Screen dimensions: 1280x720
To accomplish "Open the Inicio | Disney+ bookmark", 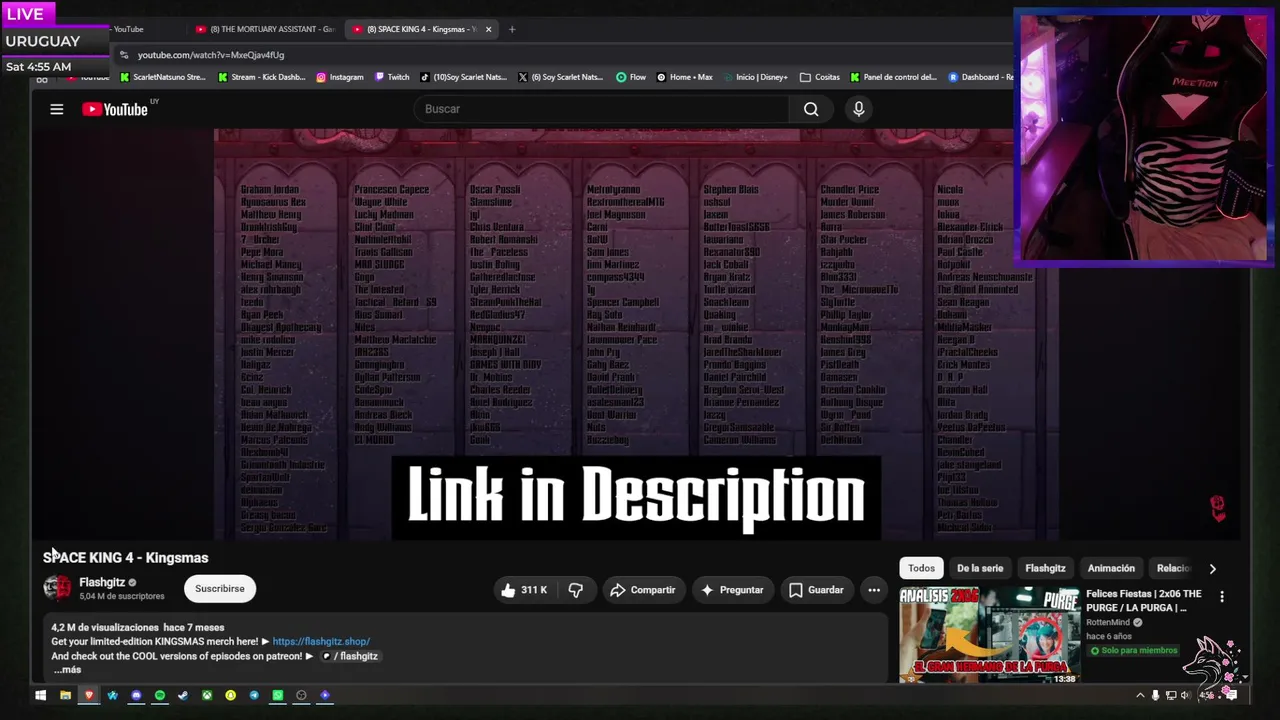I will tap(755, 77).
